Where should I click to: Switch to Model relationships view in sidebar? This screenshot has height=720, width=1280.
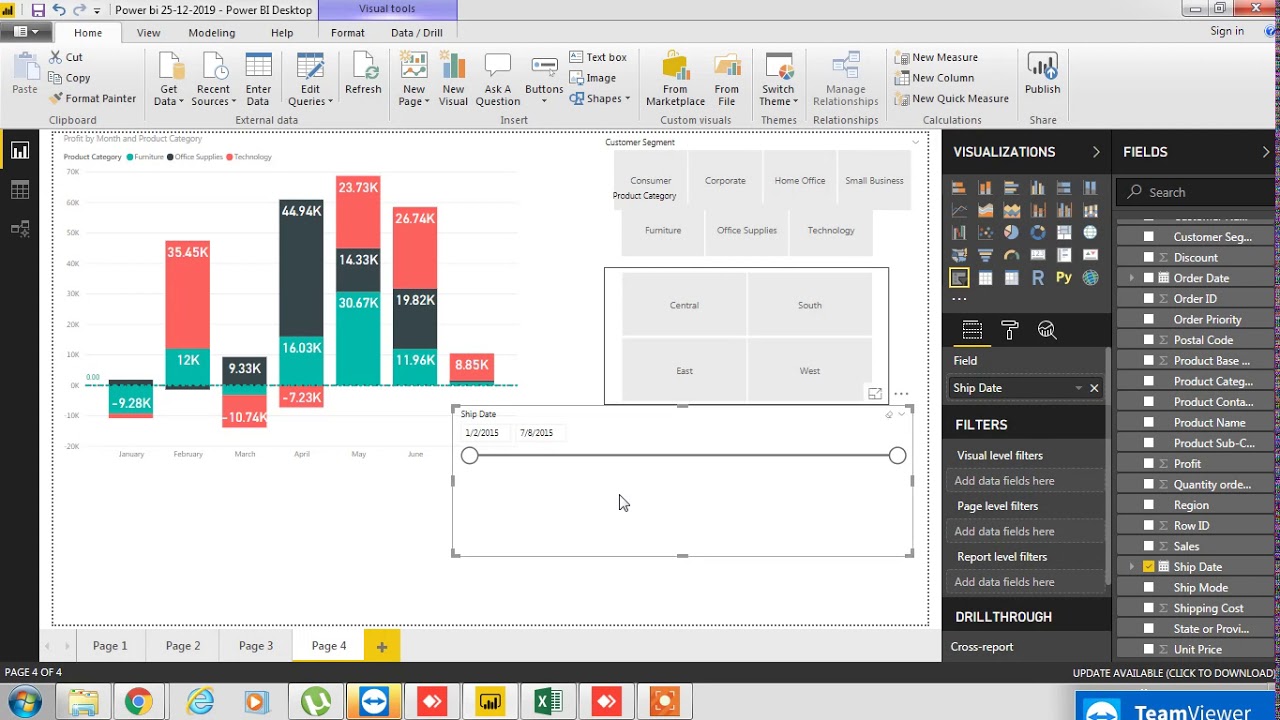20,229
